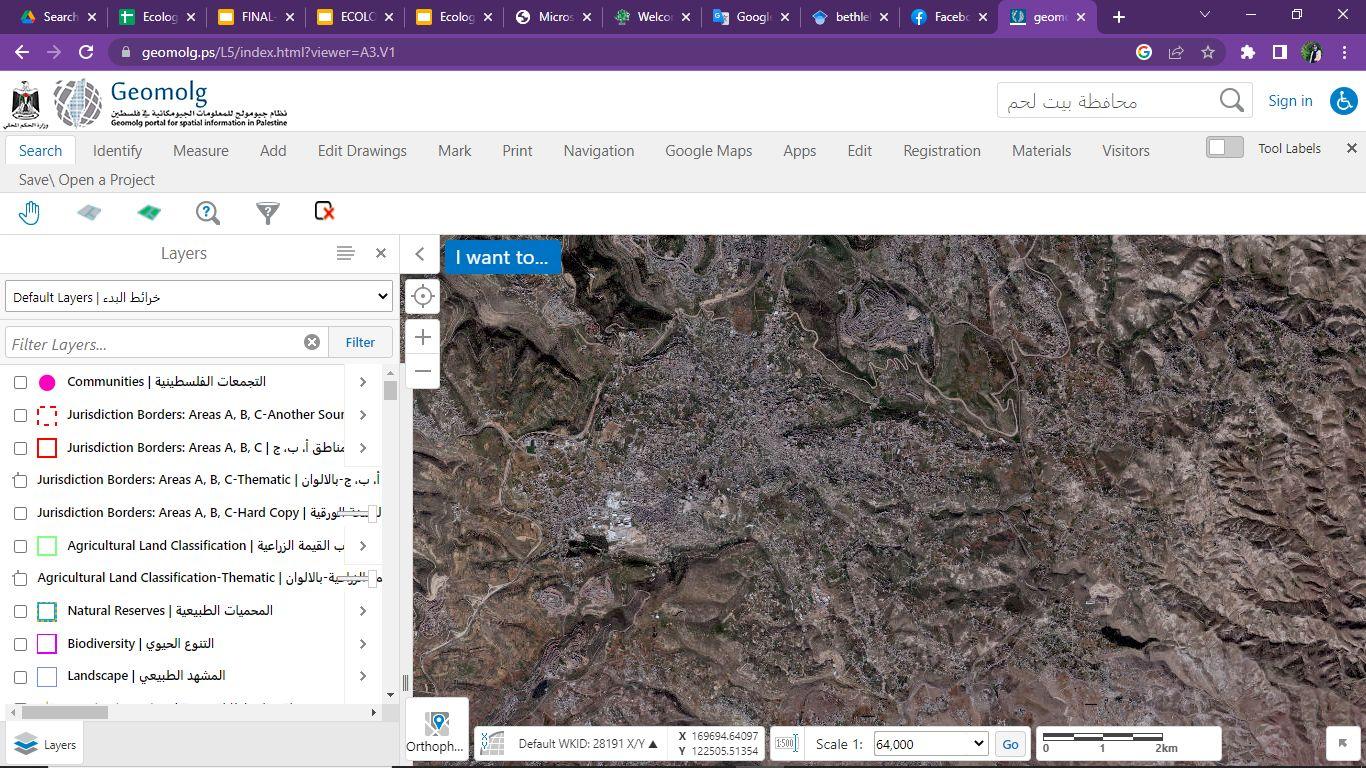Open the Edit Drawings tab
Viewport: 1366px width, 768px height.
coord(362,151)
